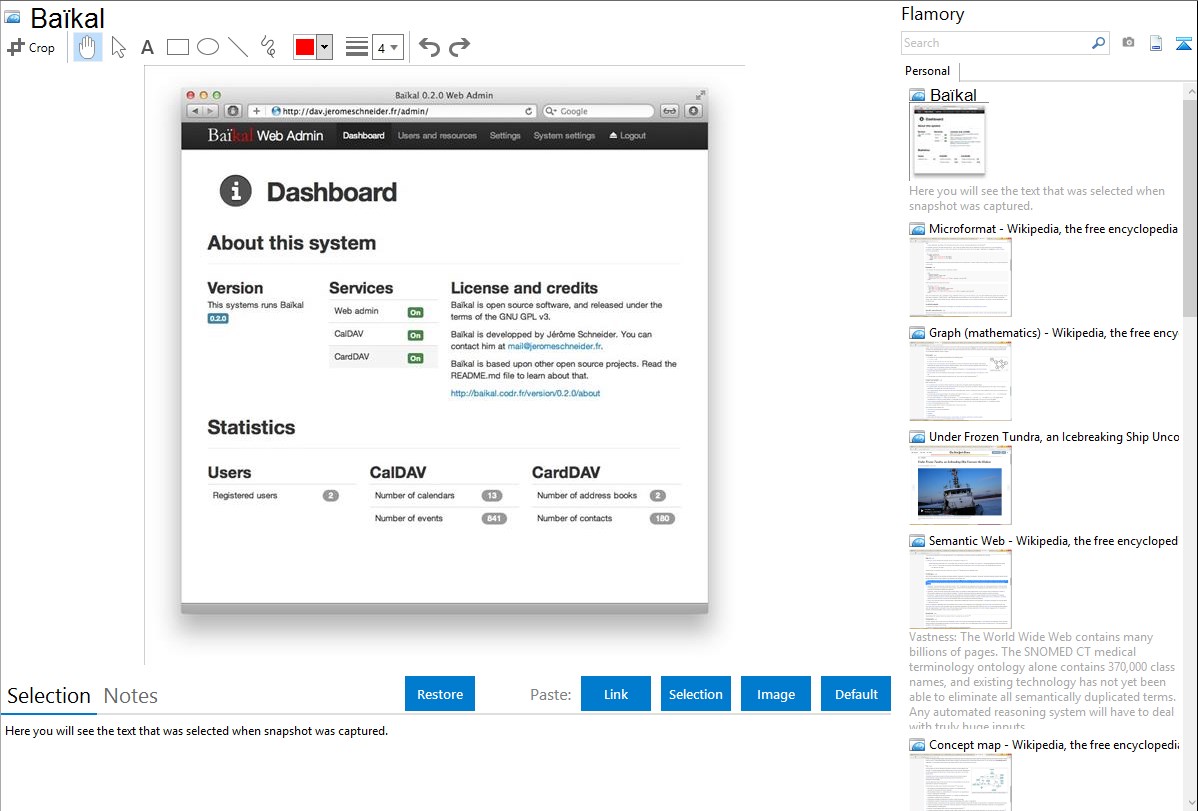The image size is (1198, 811).
Task: Click the line thickness icon
Action: pyautogui.click(x=357, y=47)
